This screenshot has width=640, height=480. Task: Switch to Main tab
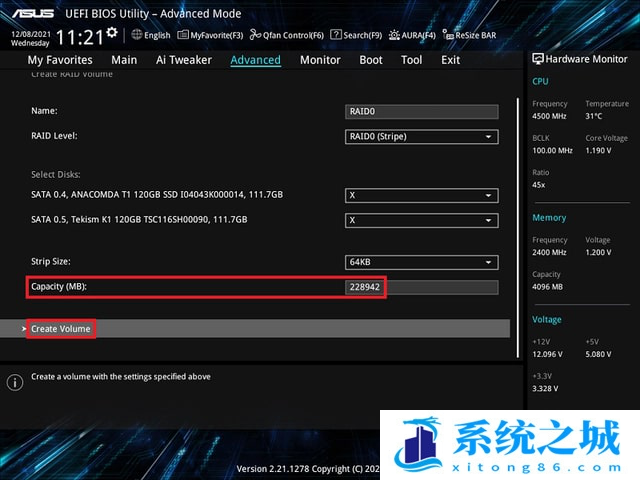pos(124,60)
